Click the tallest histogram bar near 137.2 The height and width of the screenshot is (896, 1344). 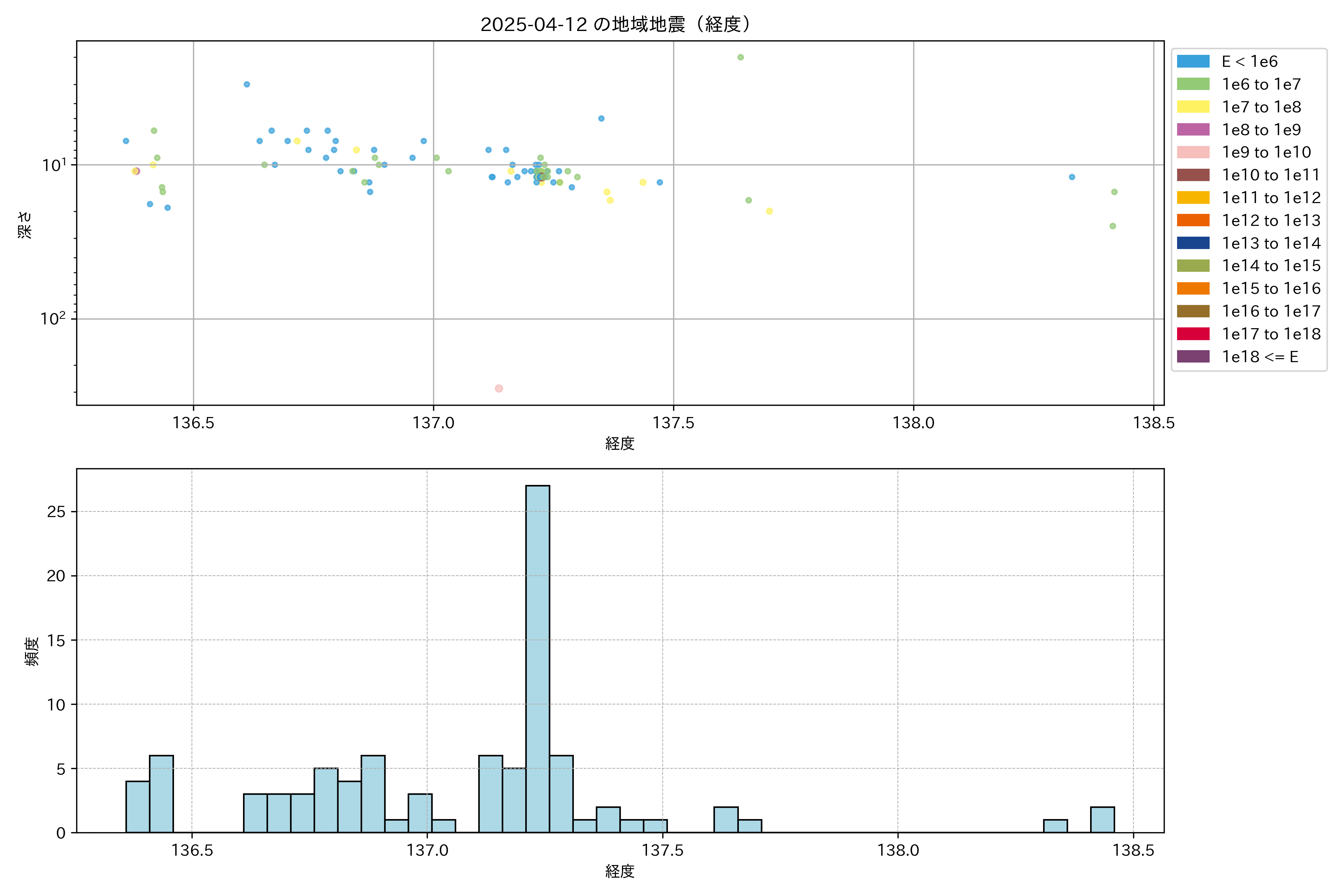pyautogui.click(x=538, y=657)
